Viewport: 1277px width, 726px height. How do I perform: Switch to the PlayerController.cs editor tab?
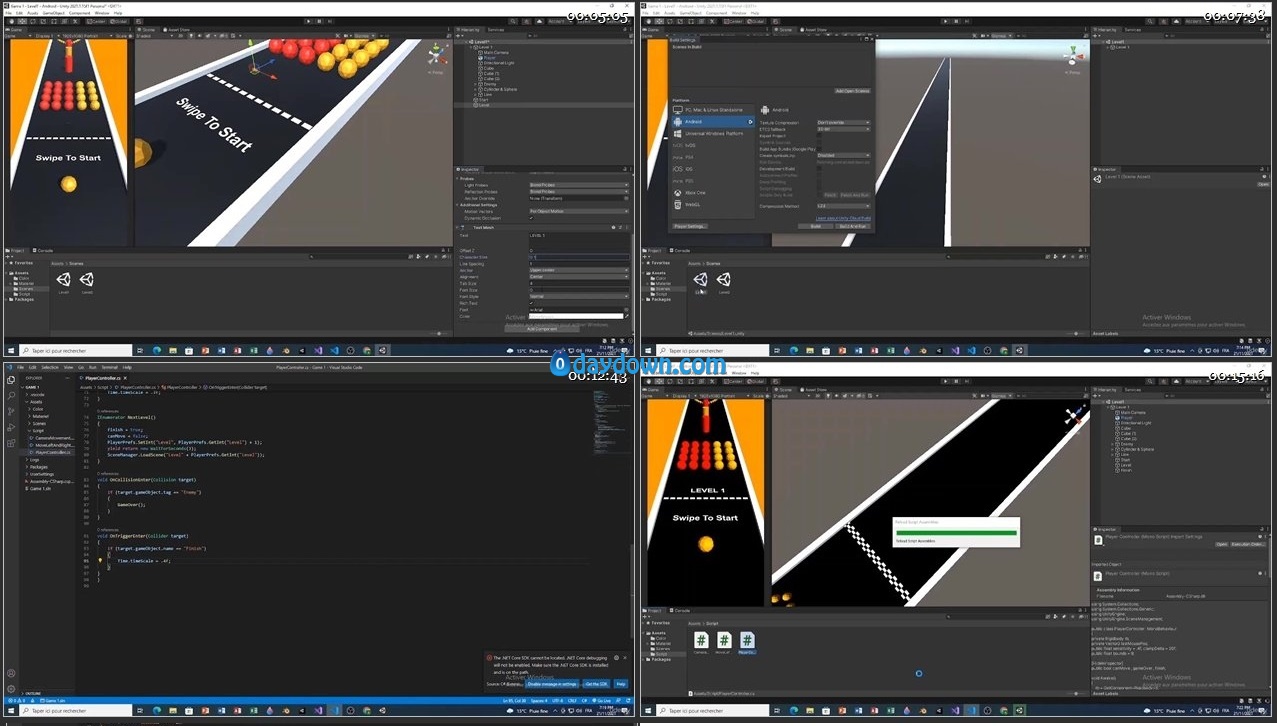click(103, 379)
